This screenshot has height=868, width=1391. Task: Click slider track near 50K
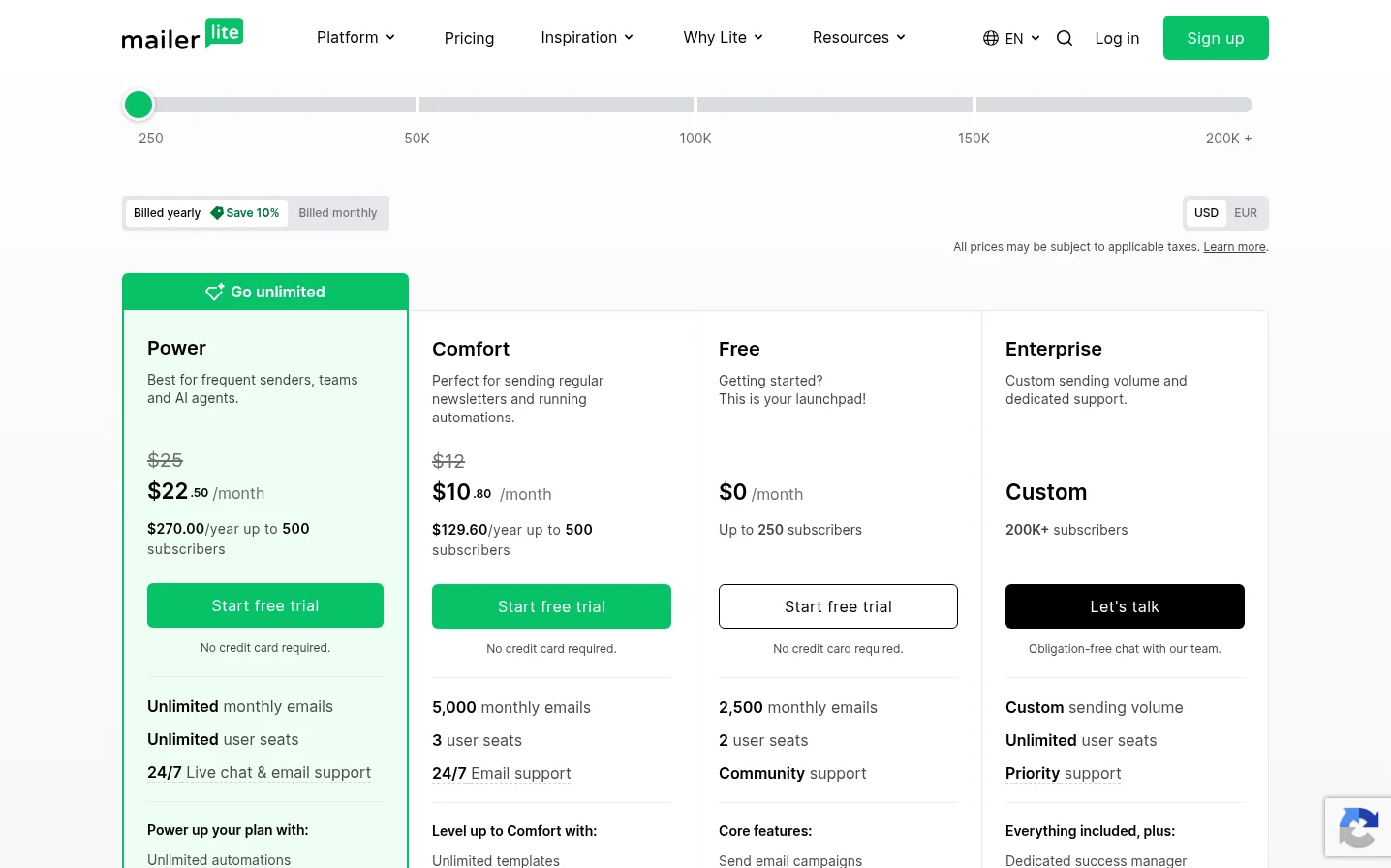pyautogui.click(x=417, y=105)
